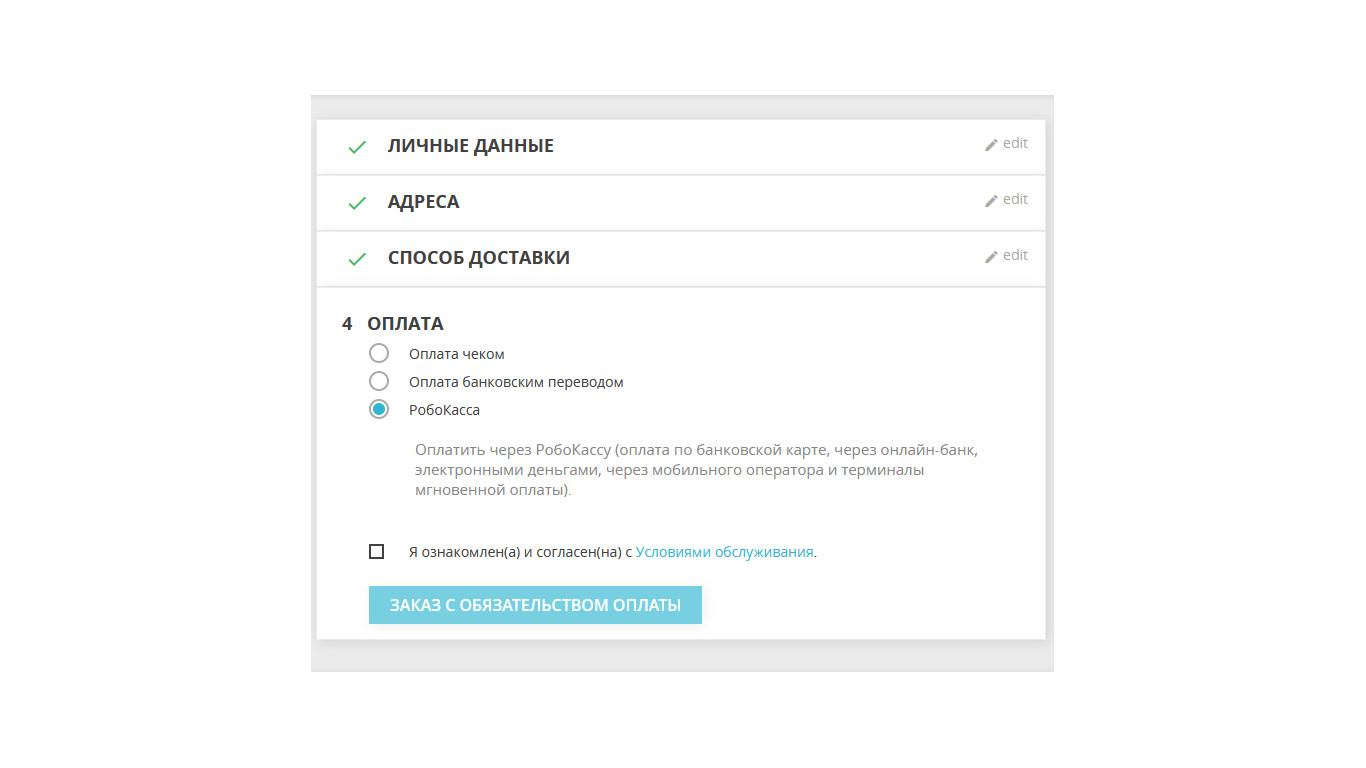Screen dimensions: 1366x768
Task: Expand the АДРЕСА section heading
Action: [x=423, y=202]
